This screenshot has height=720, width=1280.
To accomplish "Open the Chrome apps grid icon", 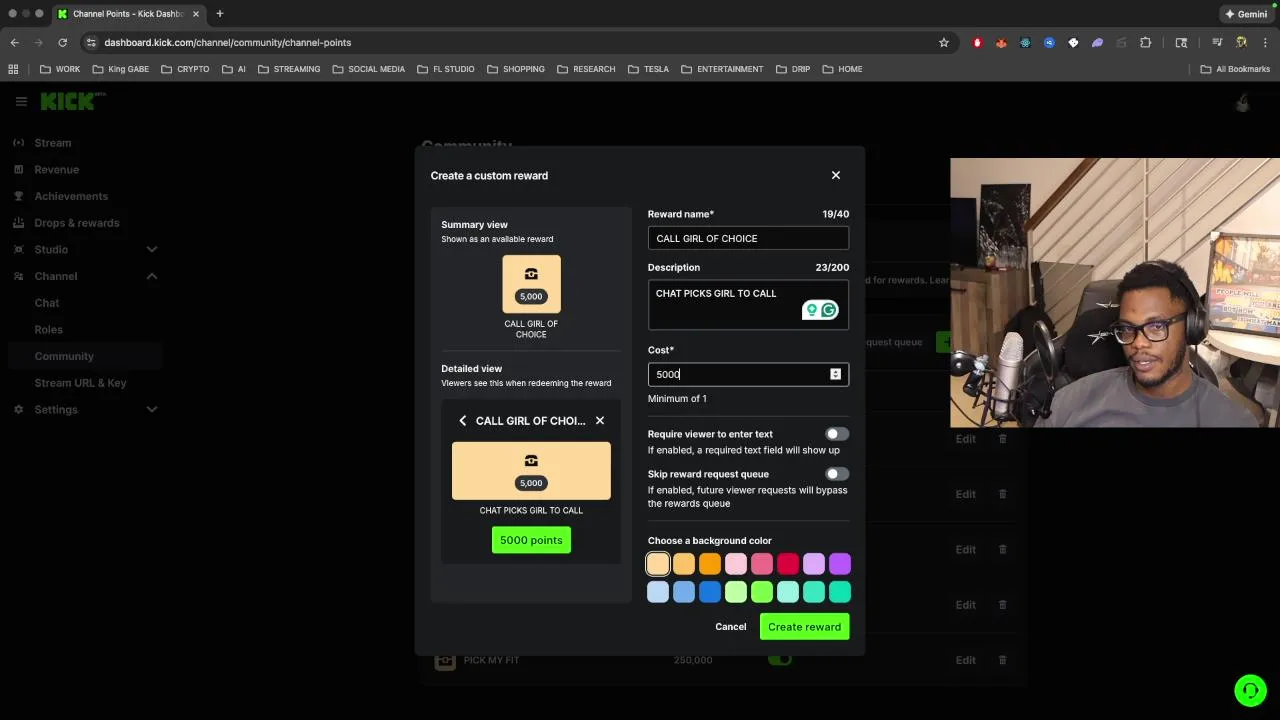I will point(13,69).
